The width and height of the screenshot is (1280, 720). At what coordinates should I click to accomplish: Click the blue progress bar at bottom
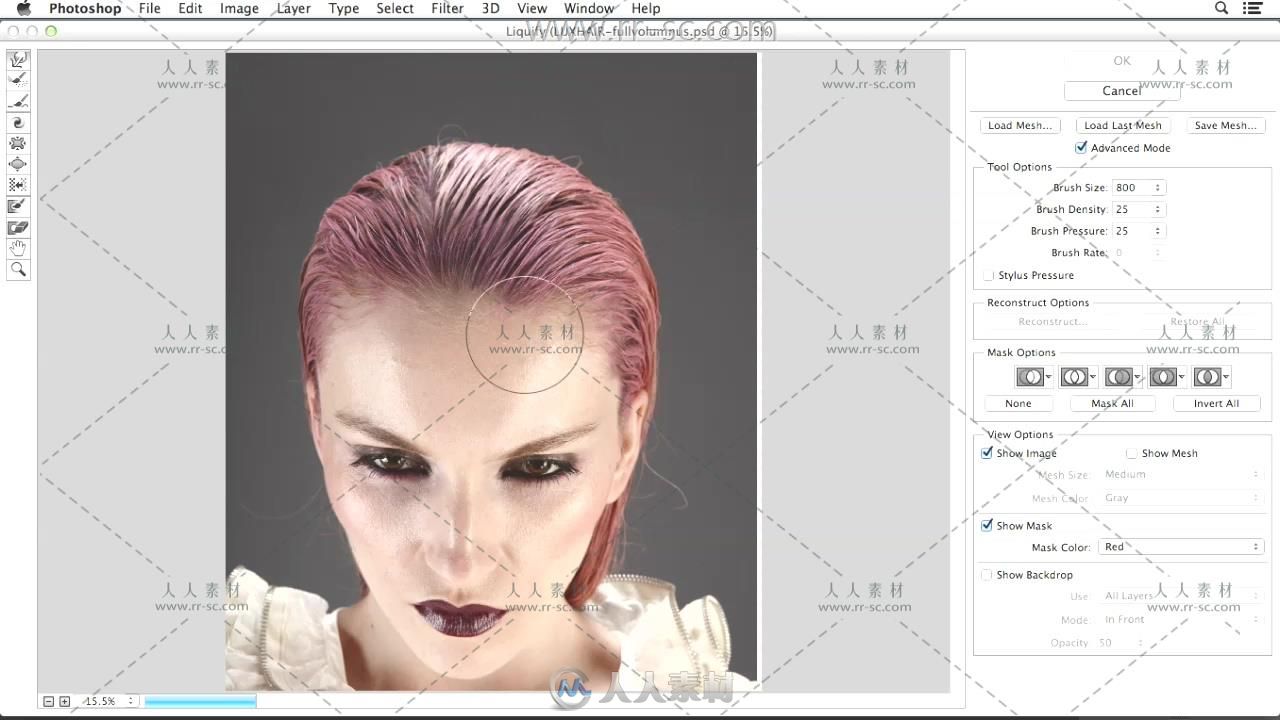point(200,701)
